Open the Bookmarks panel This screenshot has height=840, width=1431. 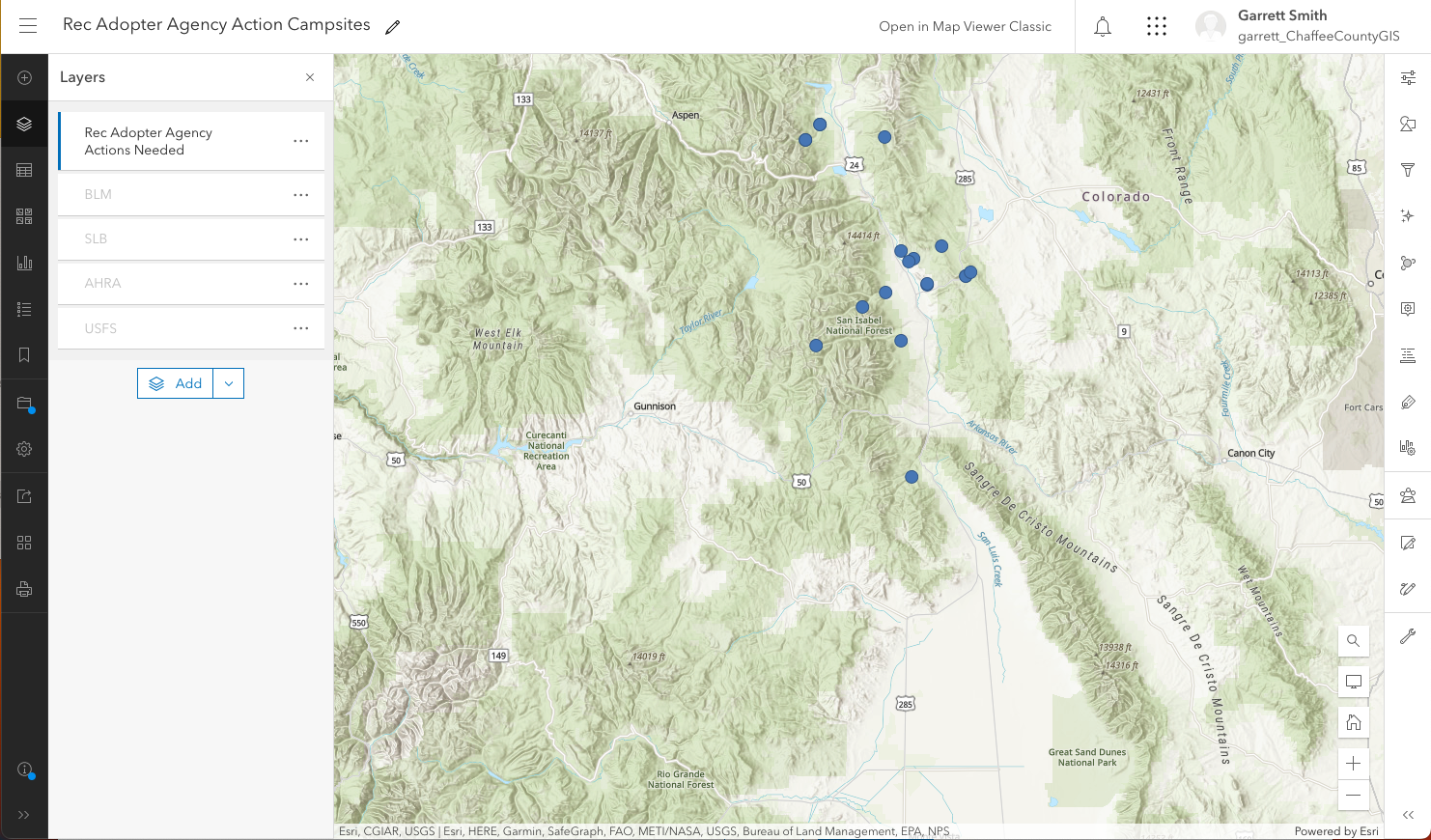tap(24, 354)
